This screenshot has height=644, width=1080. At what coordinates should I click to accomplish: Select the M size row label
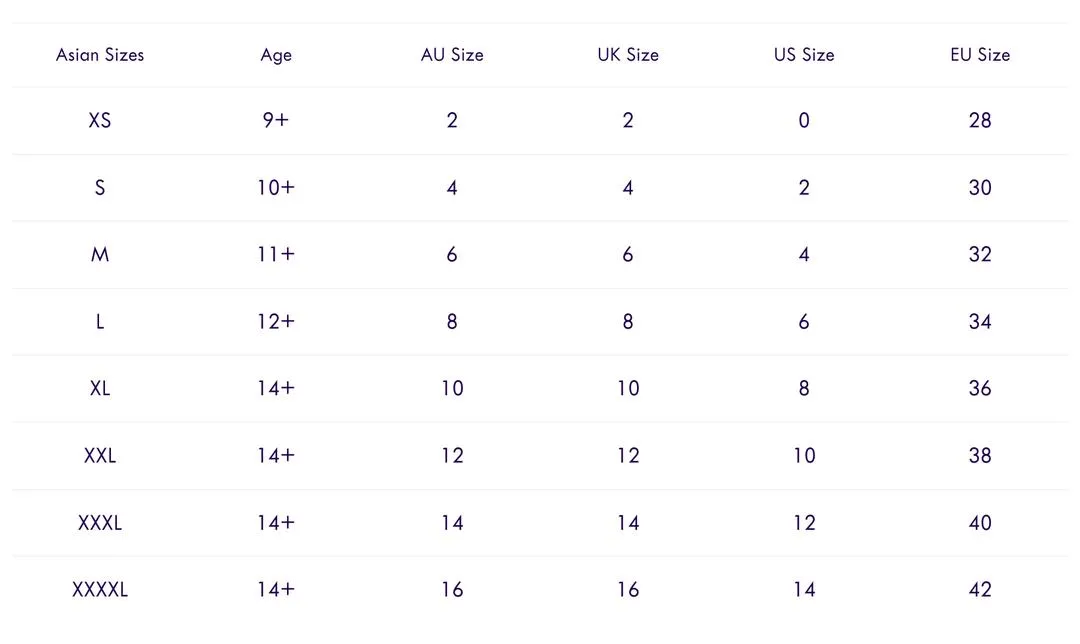coord(100,254)
